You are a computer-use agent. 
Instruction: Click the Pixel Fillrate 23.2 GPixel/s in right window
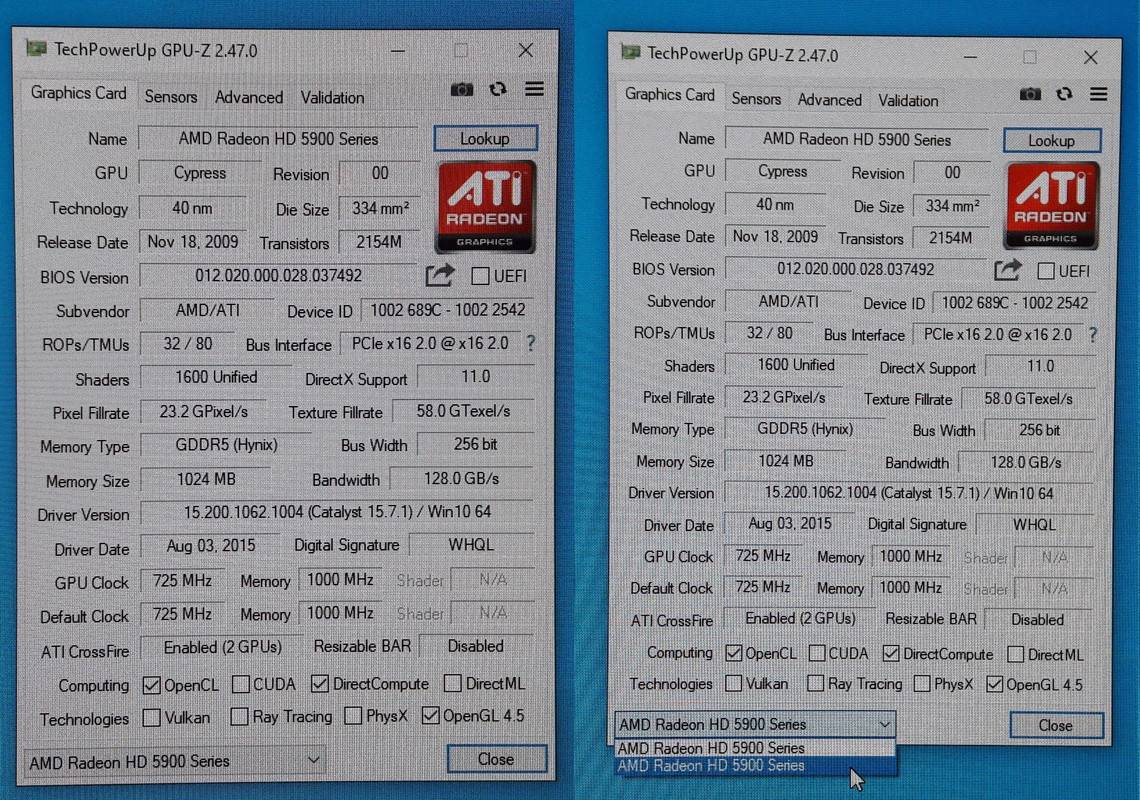coord(784,398)
